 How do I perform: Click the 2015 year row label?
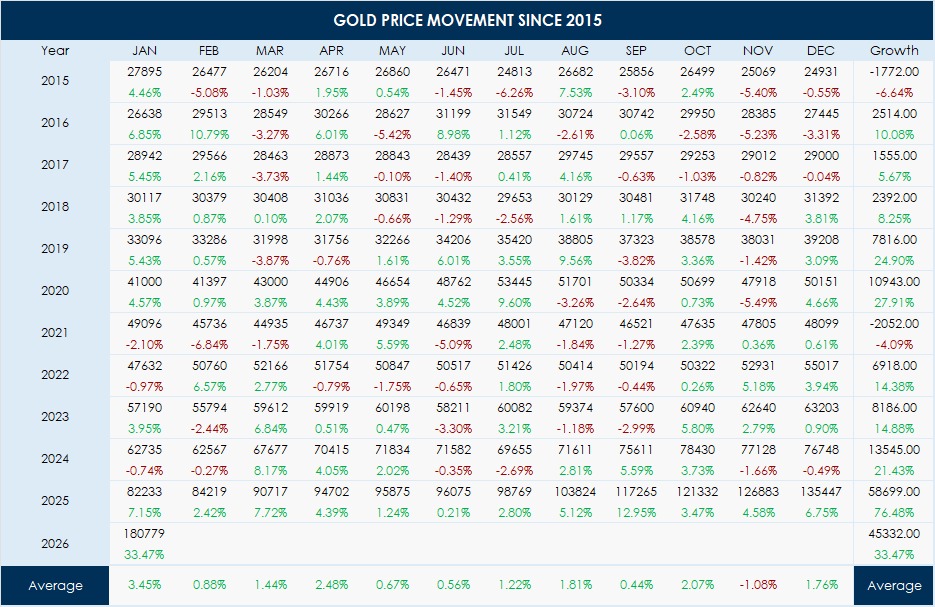coord(55,80)
